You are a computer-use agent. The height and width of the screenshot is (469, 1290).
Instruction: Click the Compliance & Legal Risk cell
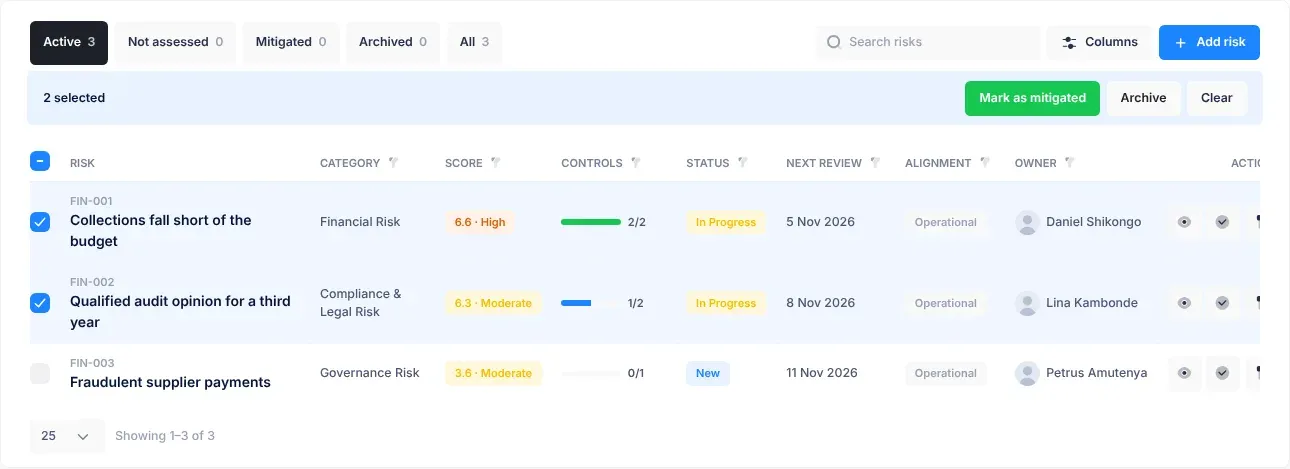point(361,303)
